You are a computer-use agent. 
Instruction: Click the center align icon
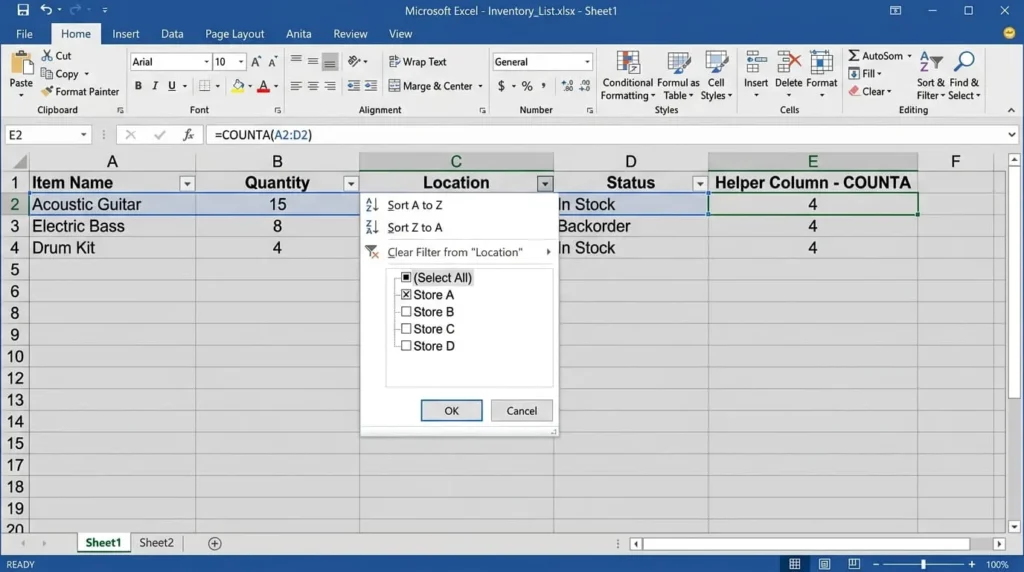[x=313, y=86]
